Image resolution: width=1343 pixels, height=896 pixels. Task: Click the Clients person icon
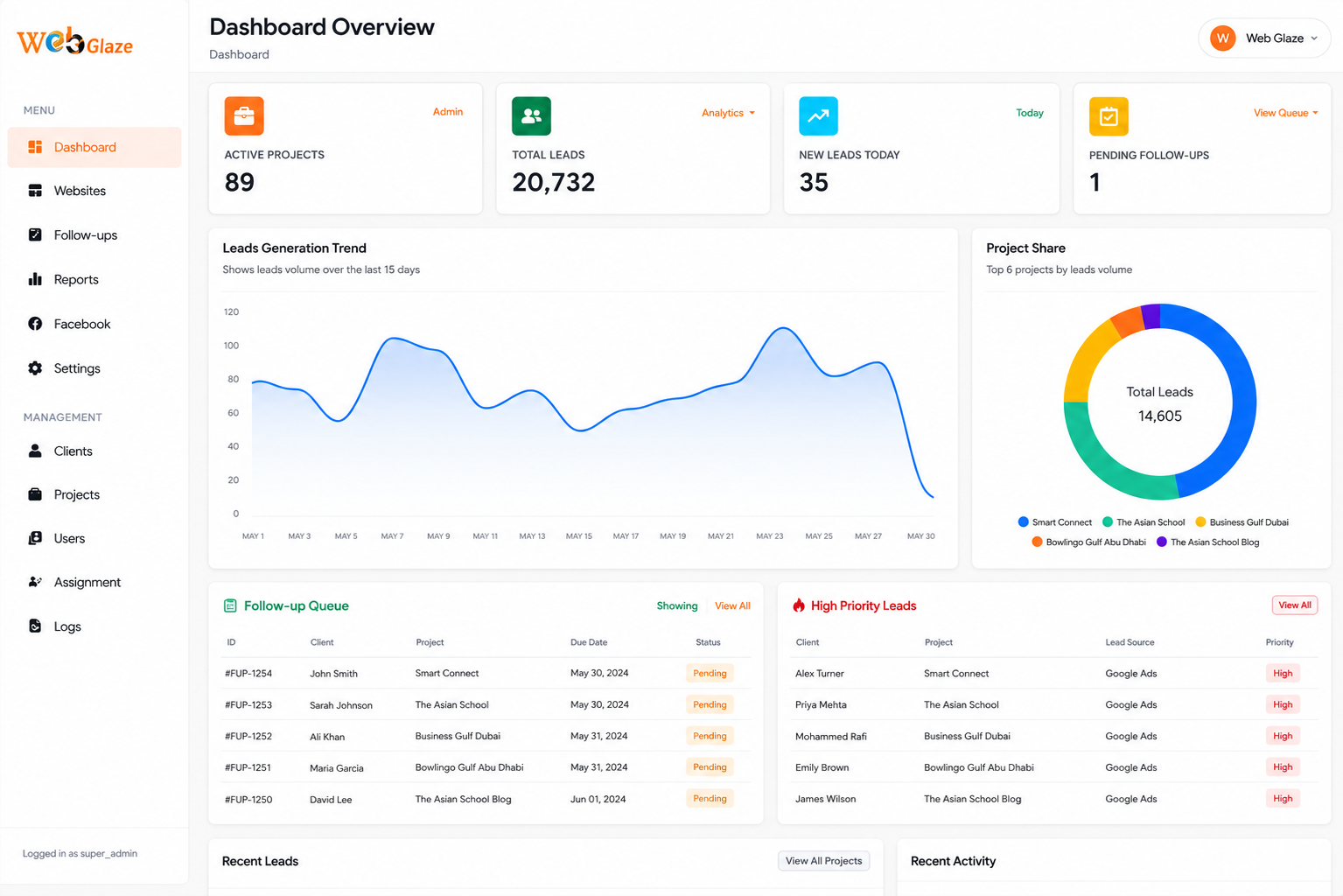pos(35,451)
